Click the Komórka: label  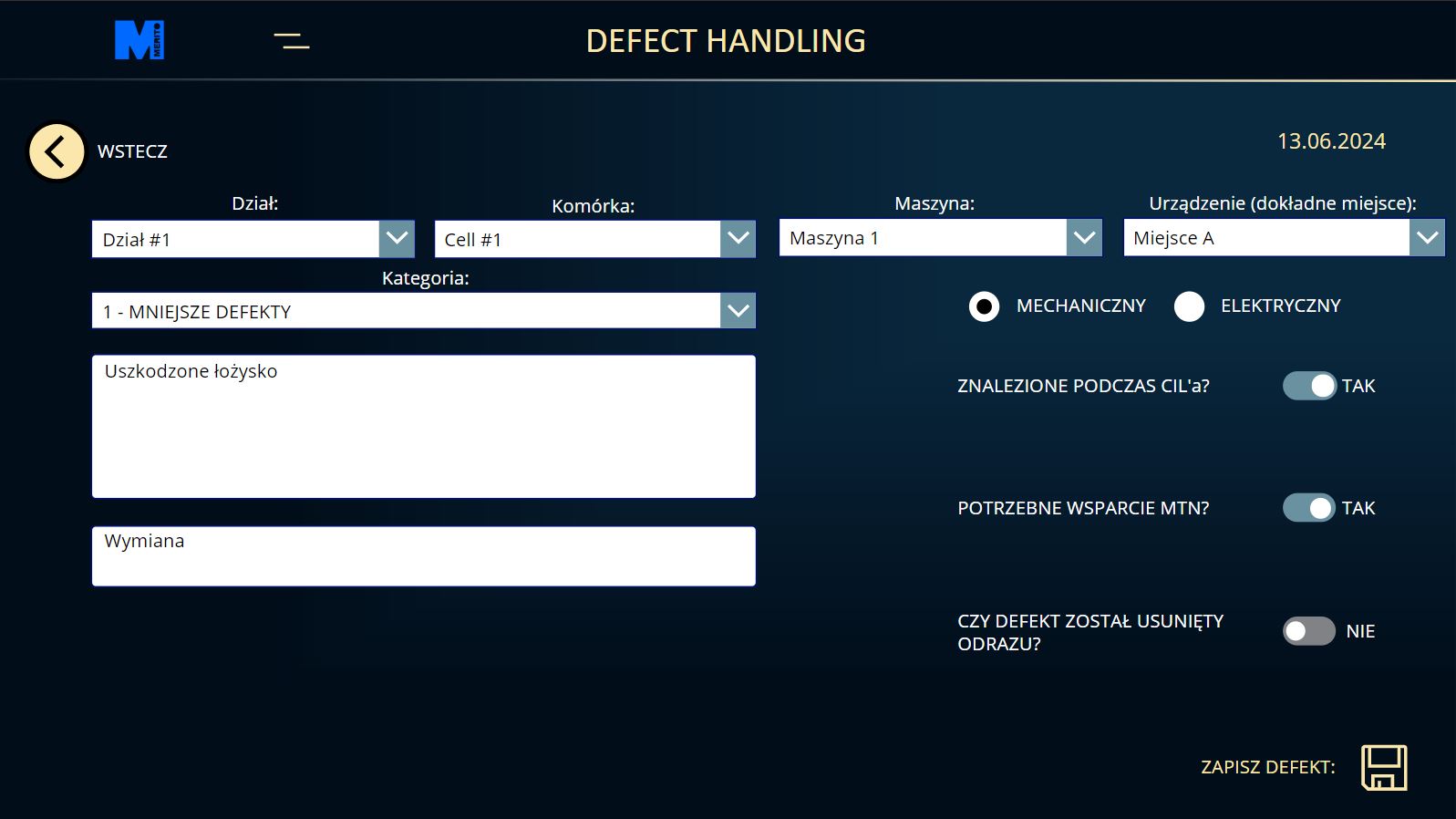(594, 206)
